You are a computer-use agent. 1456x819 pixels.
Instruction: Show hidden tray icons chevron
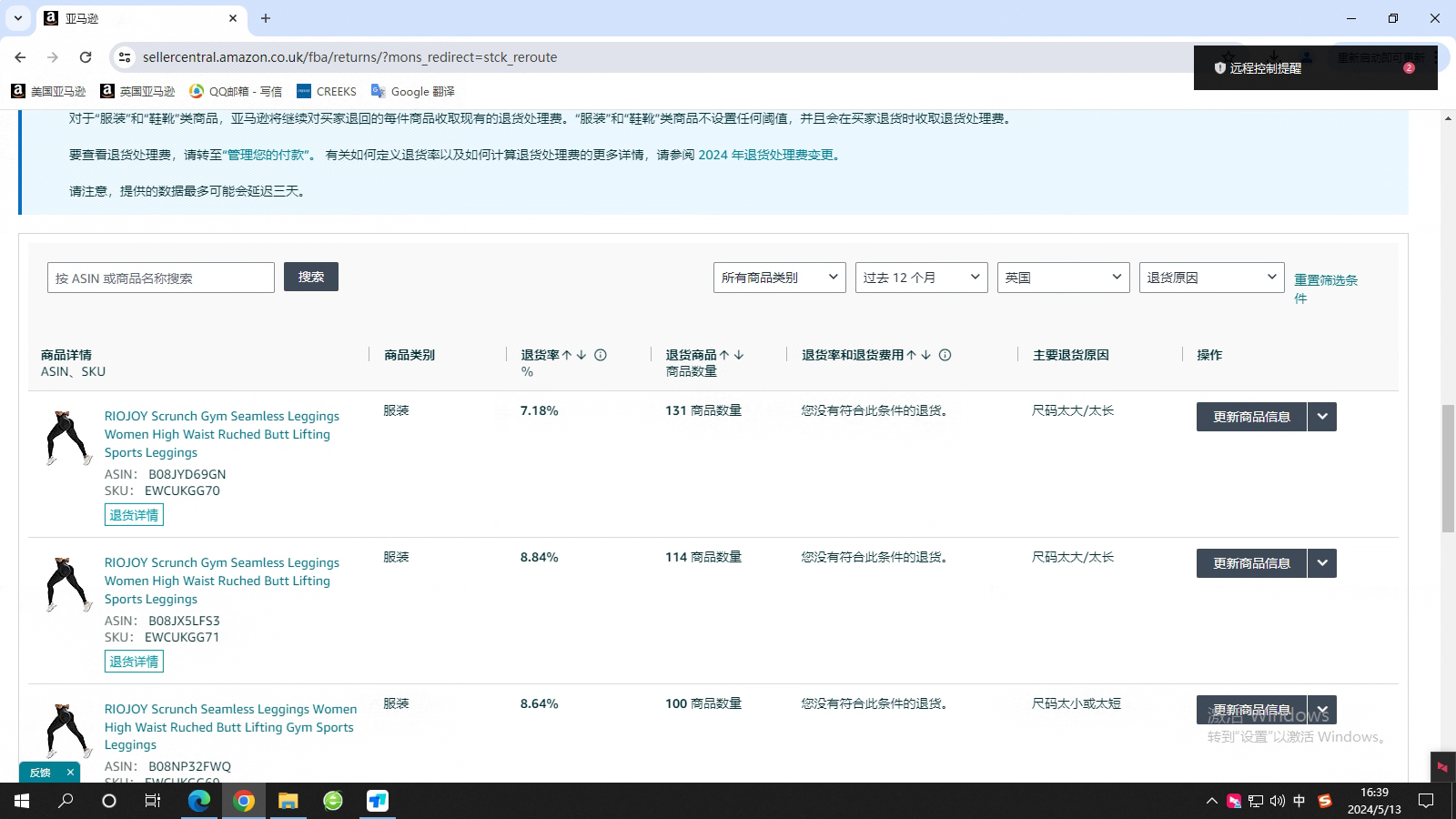pyautogui.click(x=1211, y=801)
